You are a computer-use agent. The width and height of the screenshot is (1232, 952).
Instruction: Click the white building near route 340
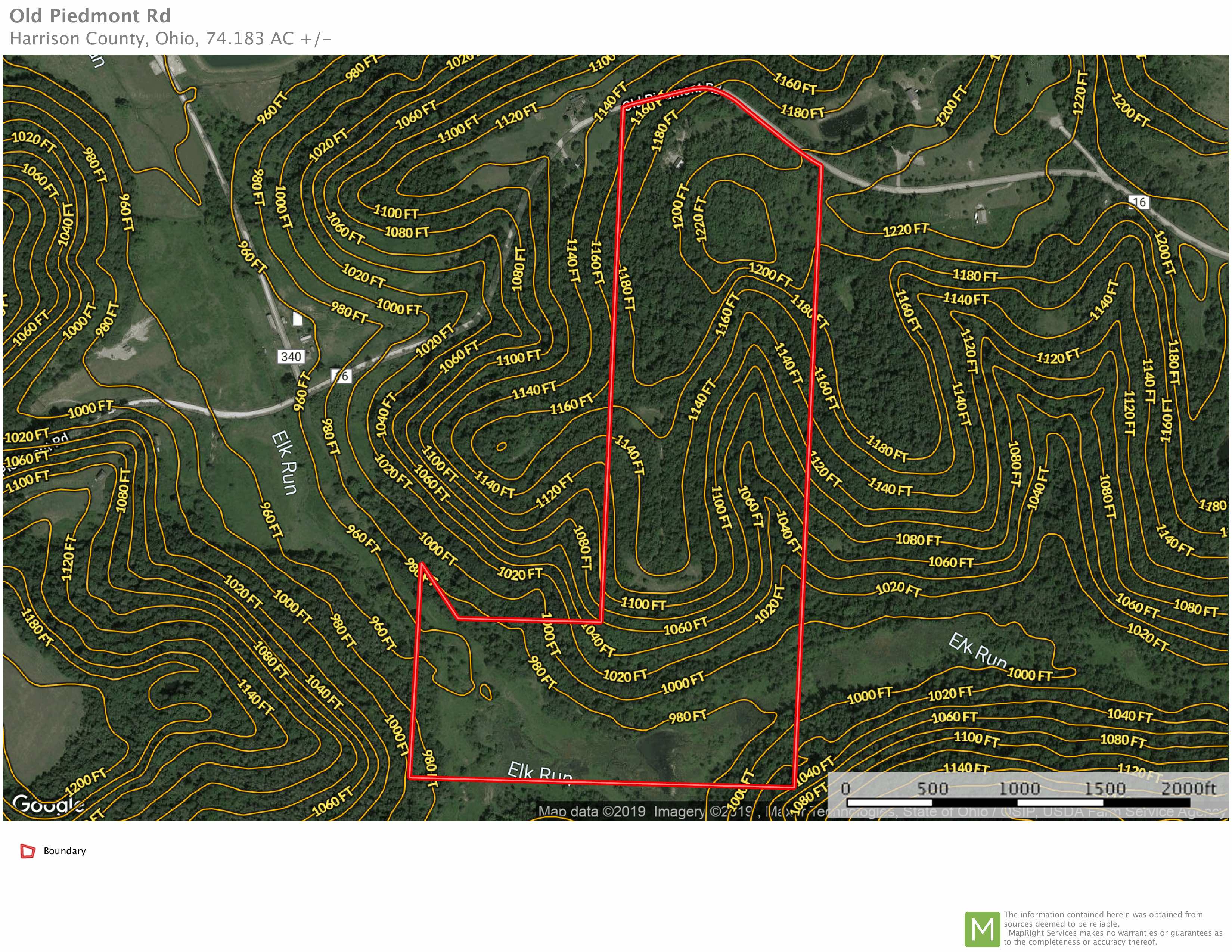click(297, 320)
